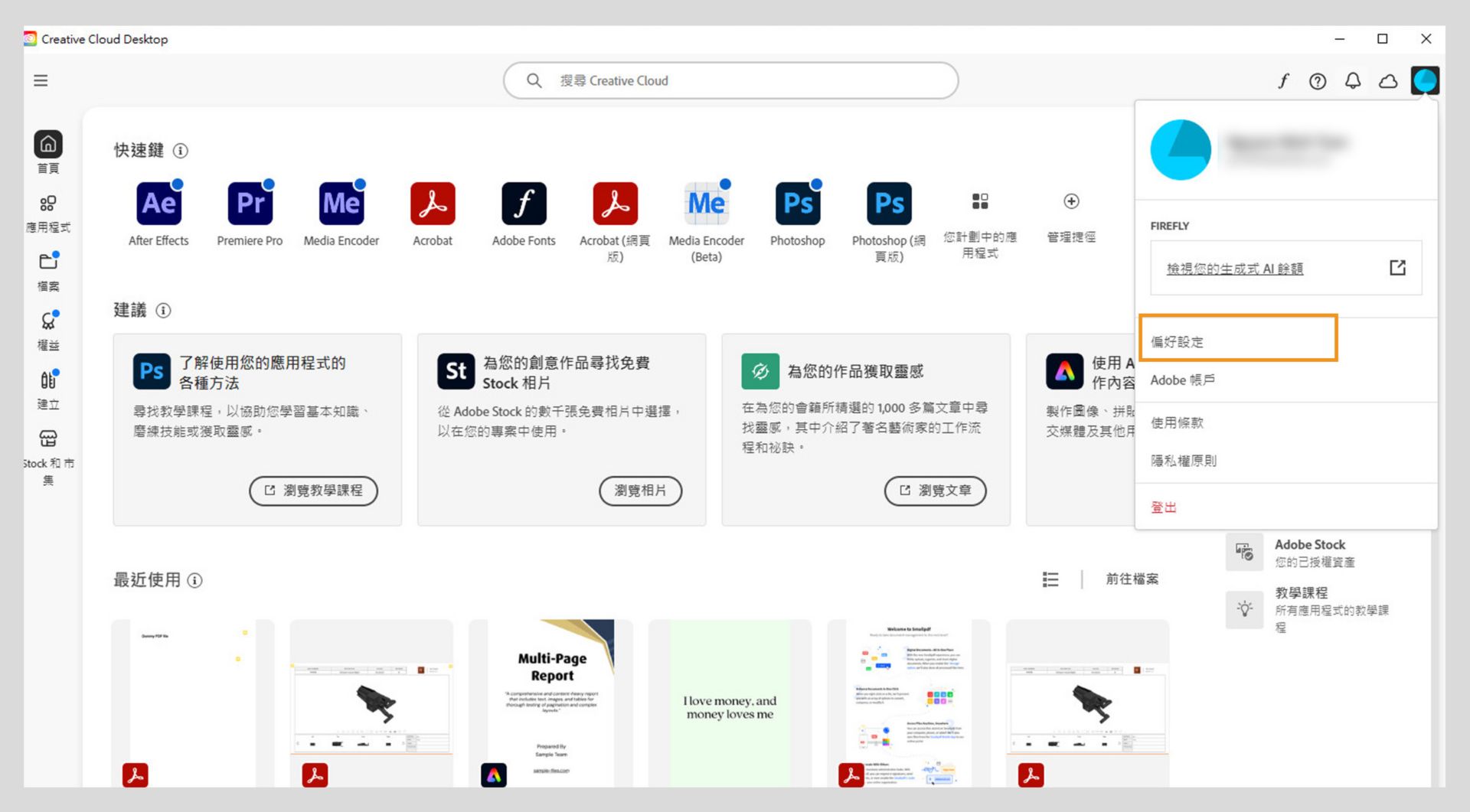
Task: Select 使用條款 in profile menu
Action: pyautogui.click(x=1177, y=422)
